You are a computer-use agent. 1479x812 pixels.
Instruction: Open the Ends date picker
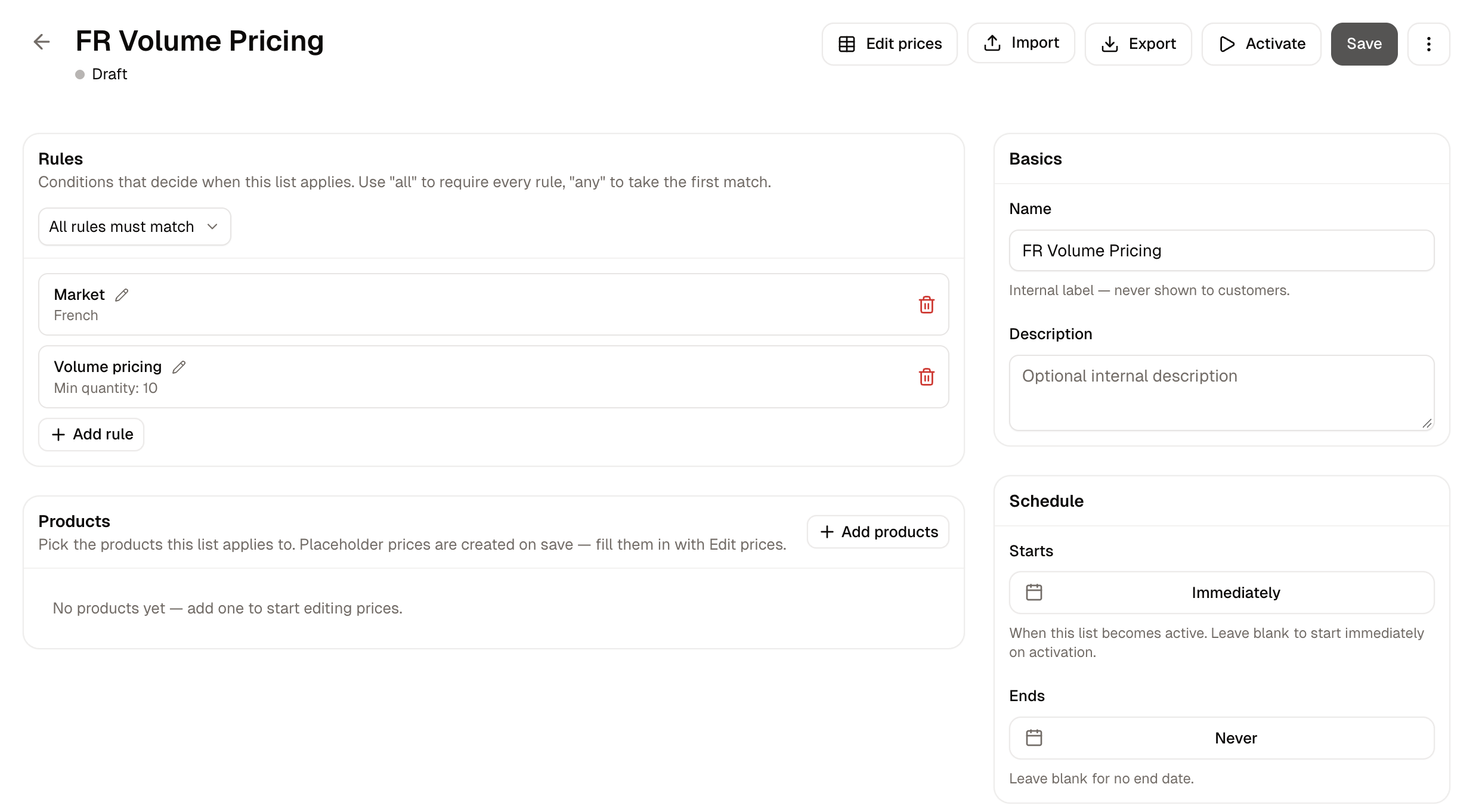[x=1221, y=738]
